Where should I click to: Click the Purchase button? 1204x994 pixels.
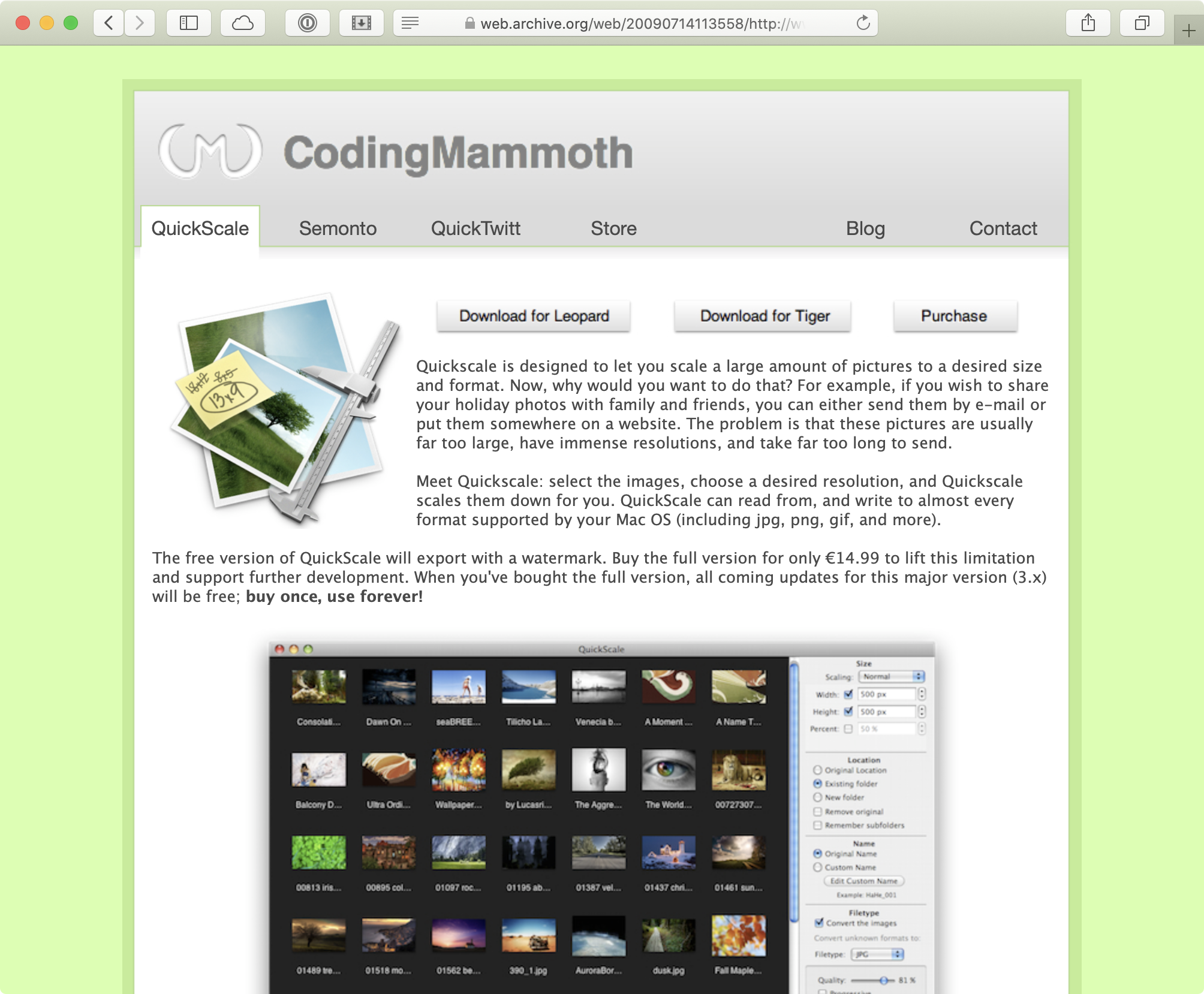(954, 316)
